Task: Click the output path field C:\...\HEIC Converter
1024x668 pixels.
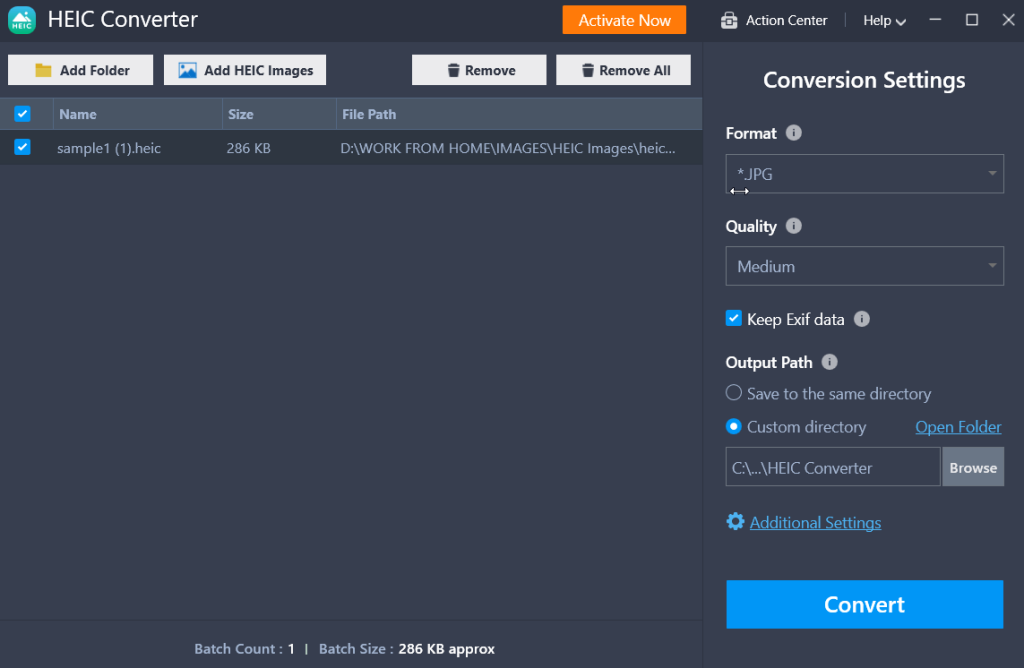Action: click(833, 468)
